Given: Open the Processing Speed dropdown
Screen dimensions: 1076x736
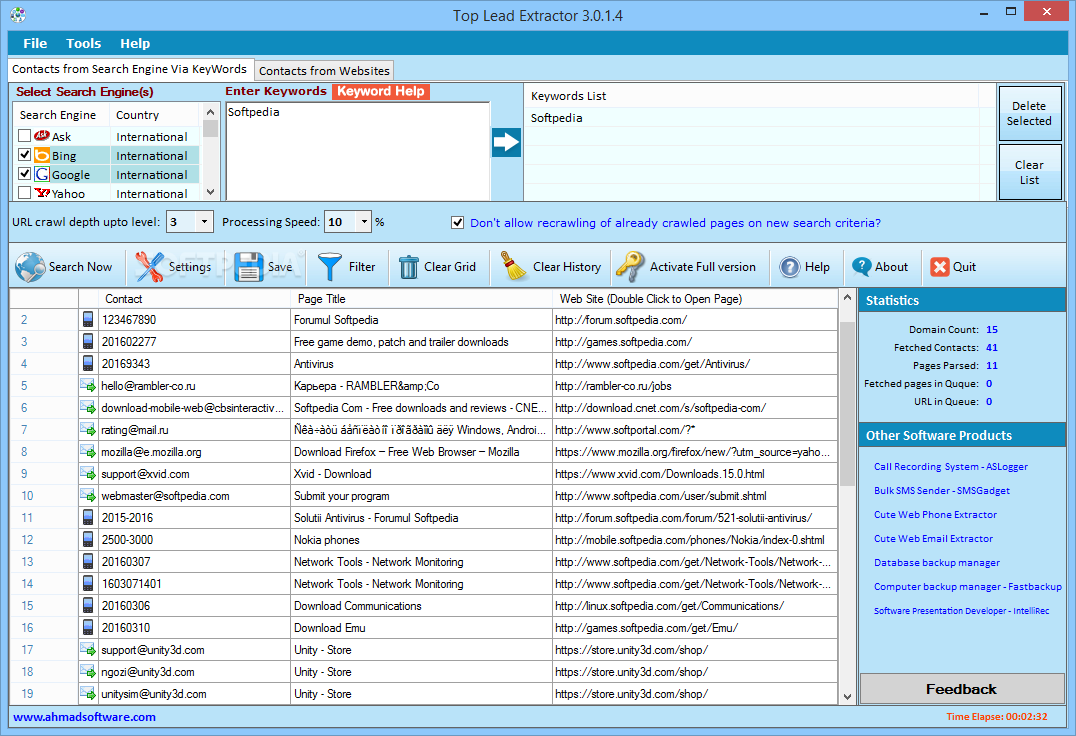Looking at the screenshot, I should [364, 222].
